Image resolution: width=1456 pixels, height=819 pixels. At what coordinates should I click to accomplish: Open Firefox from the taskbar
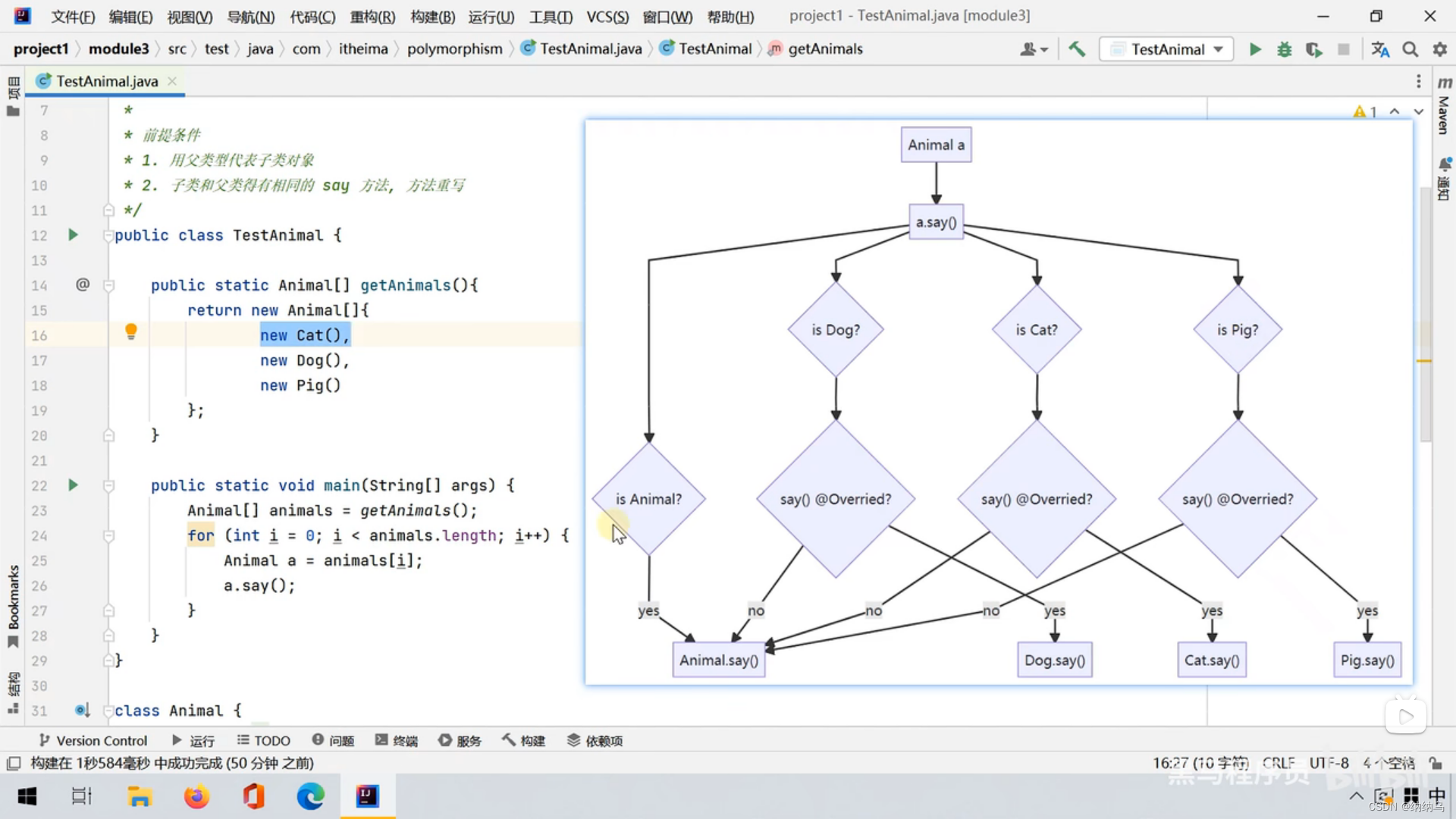coord(196,796)
